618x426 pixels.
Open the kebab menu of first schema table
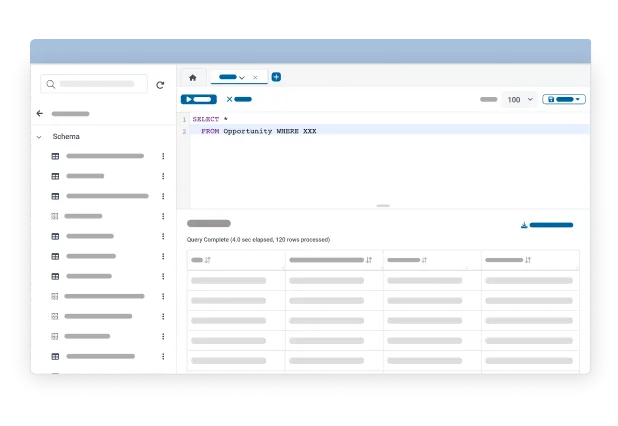(163, 156)
